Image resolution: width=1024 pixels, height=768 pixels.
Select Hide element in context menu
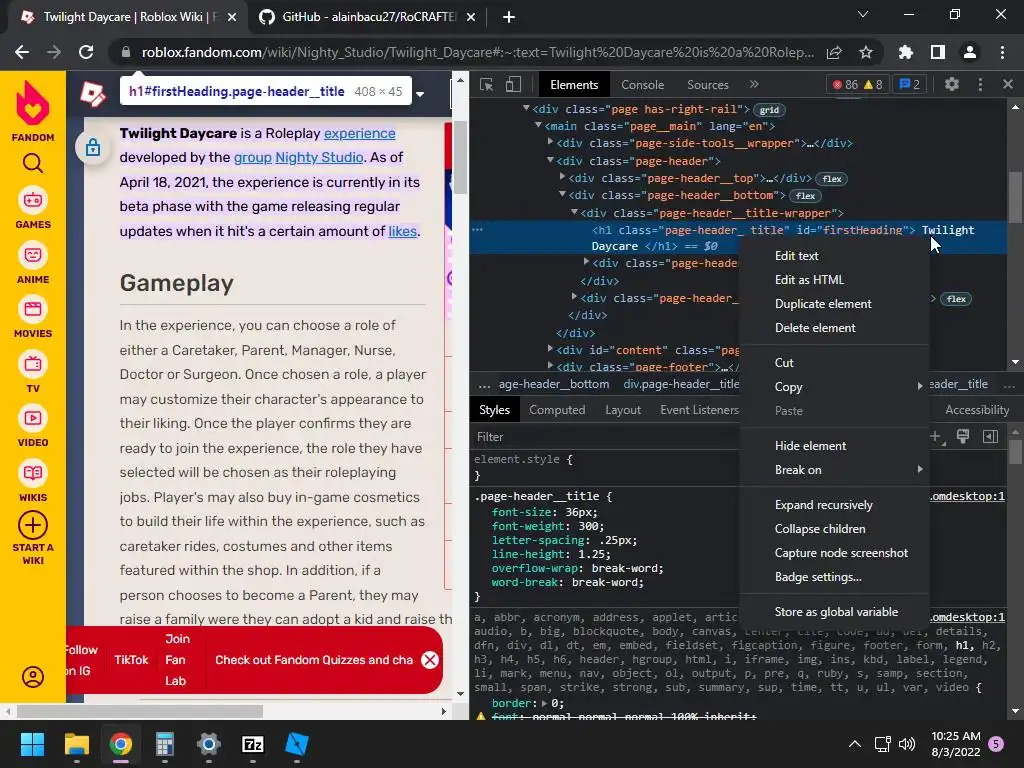click(835, 445)
